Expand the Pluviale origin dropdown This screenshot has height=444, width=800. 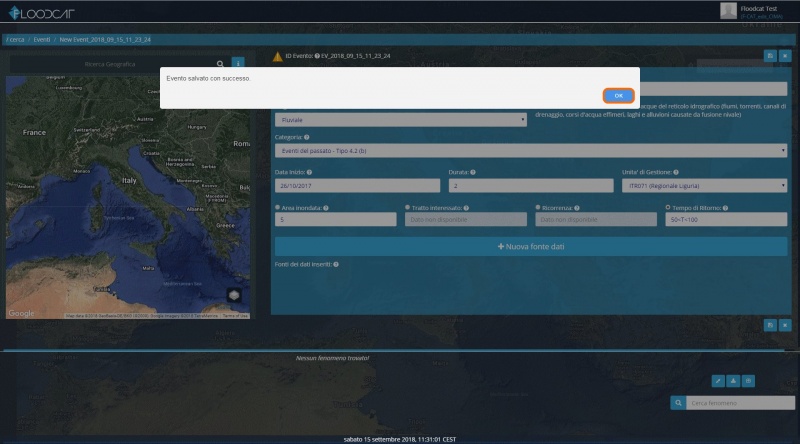pyautogui.click(x=400, y=120)
